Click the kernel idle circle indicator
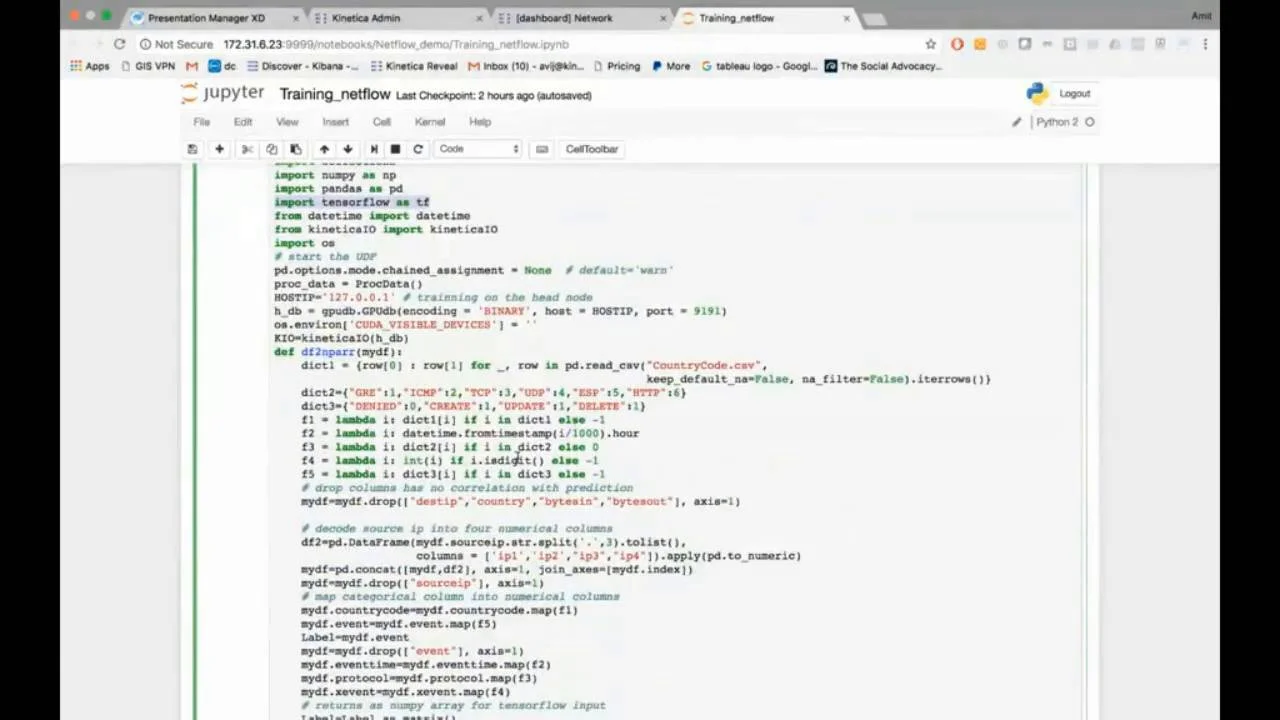The image size is (1280, 720). [1089, 122]
